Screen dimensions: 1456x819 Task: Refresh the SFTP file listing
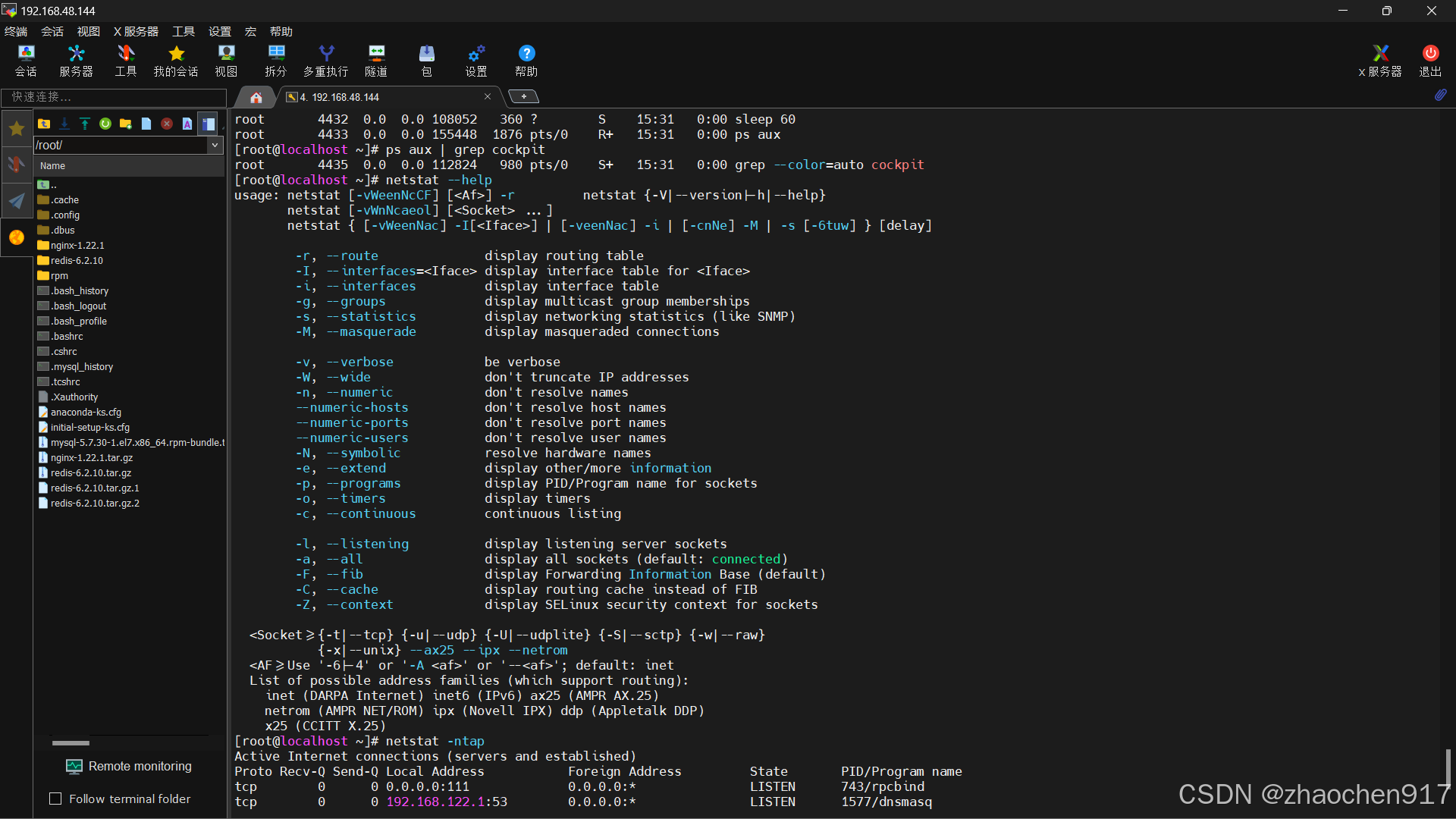105,124
